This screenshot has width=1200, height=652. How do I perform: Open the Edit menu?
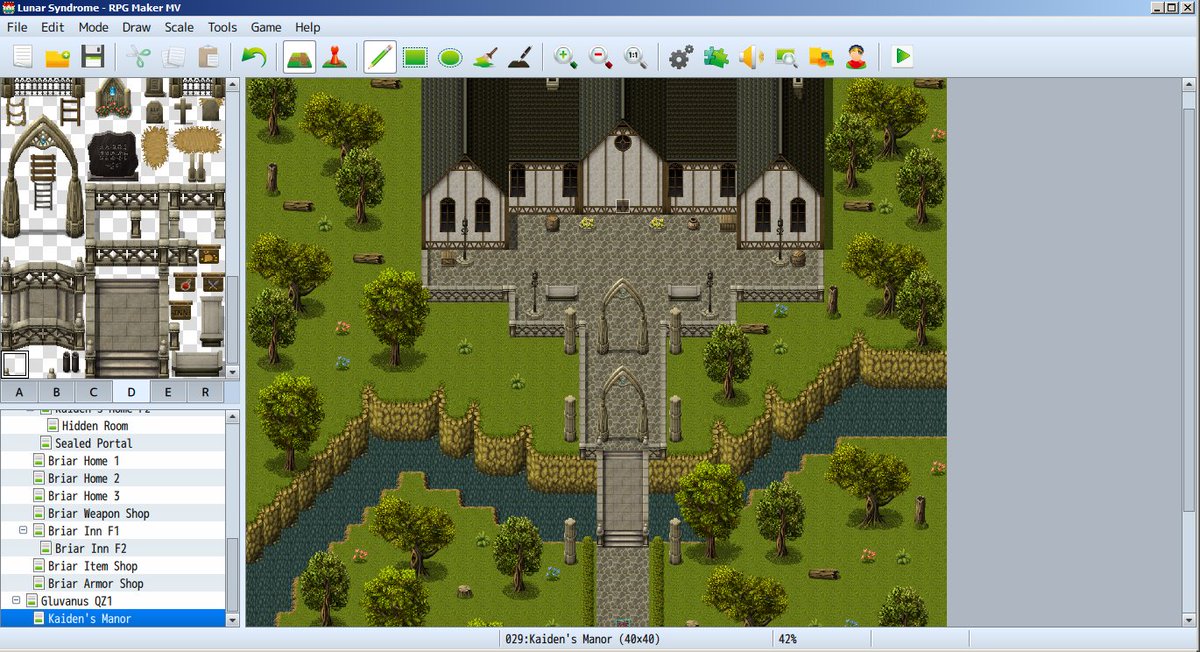tap(52, 27)
